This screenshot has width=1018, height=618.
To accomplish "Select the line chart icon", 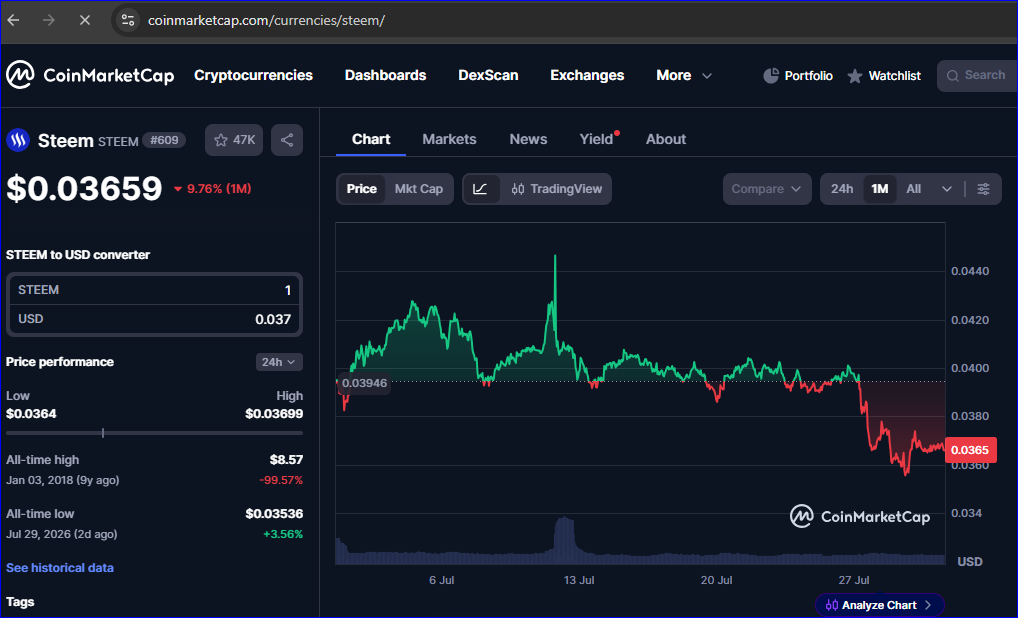I will (480, 189).
